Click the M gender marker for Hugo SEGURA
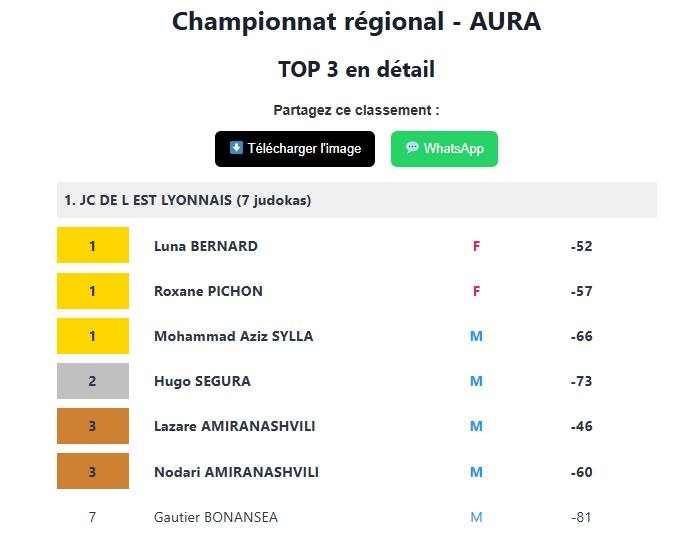Screen dimensions: 696x538 (476, 381)
